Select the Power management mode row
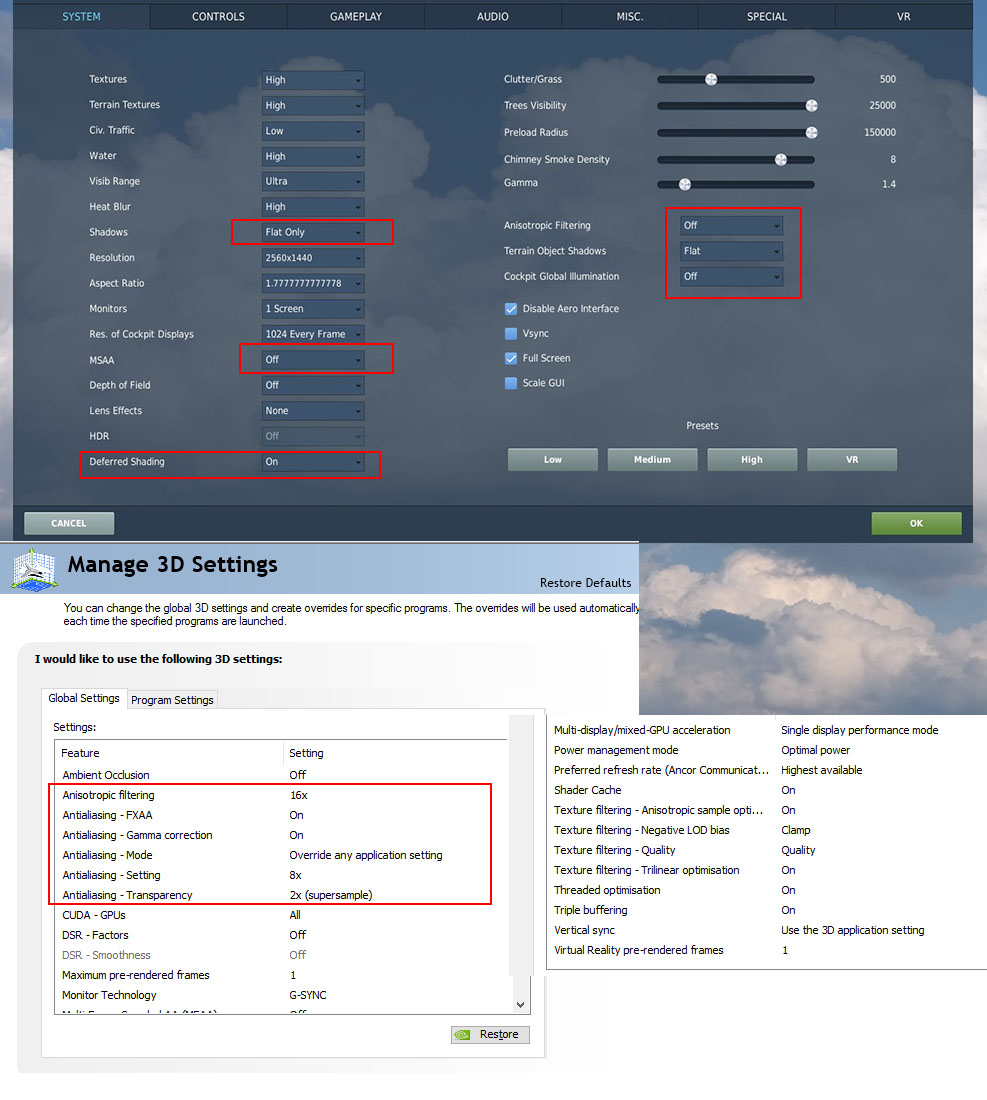987x1100 pixels. [767, 750]
